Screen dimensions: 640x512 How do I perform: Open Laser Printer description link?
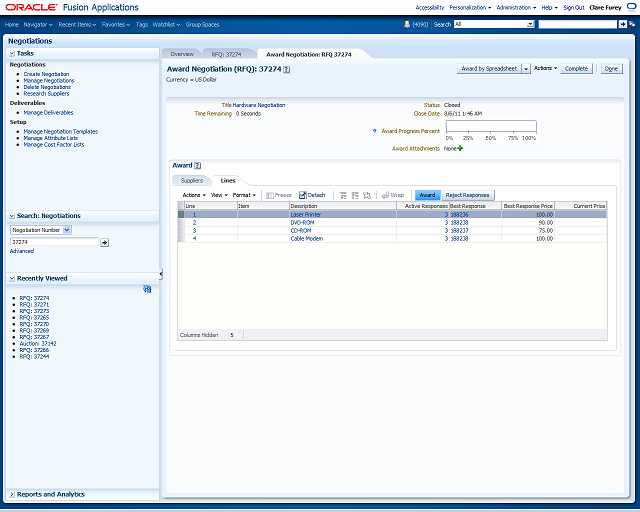[306, 214]
